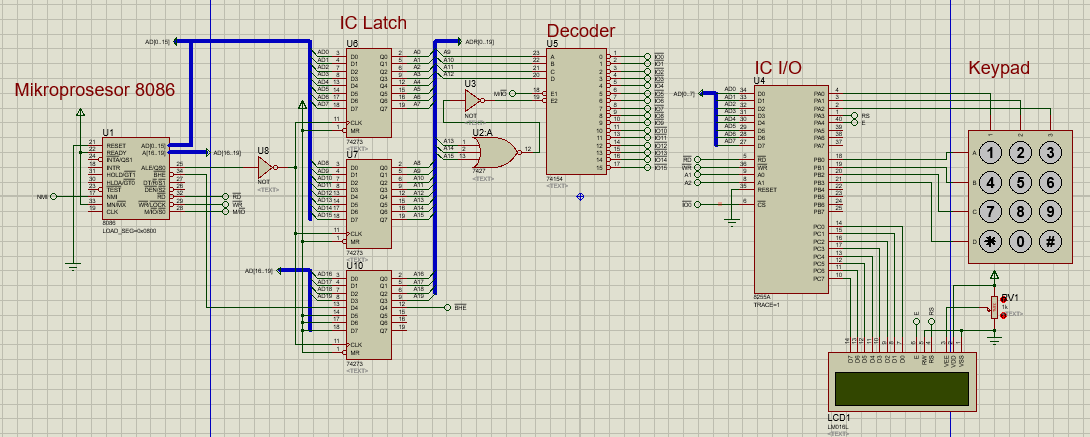1090x437 pixels.
Task: Click the M/IO terminal next to U3
Action: pos(512,94)
